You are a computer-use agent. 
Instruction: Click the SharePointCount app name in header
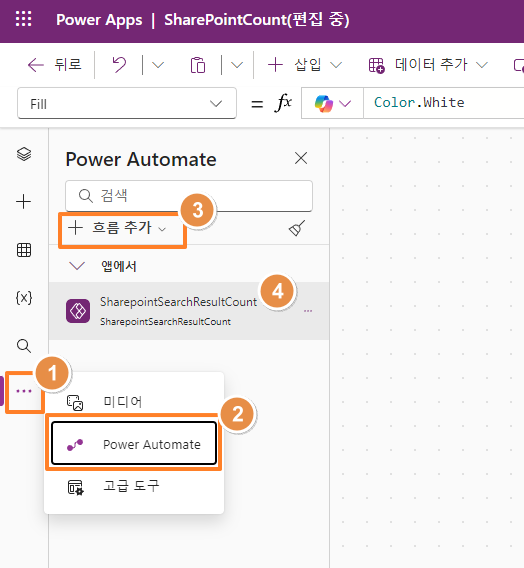tap(257, 20)
